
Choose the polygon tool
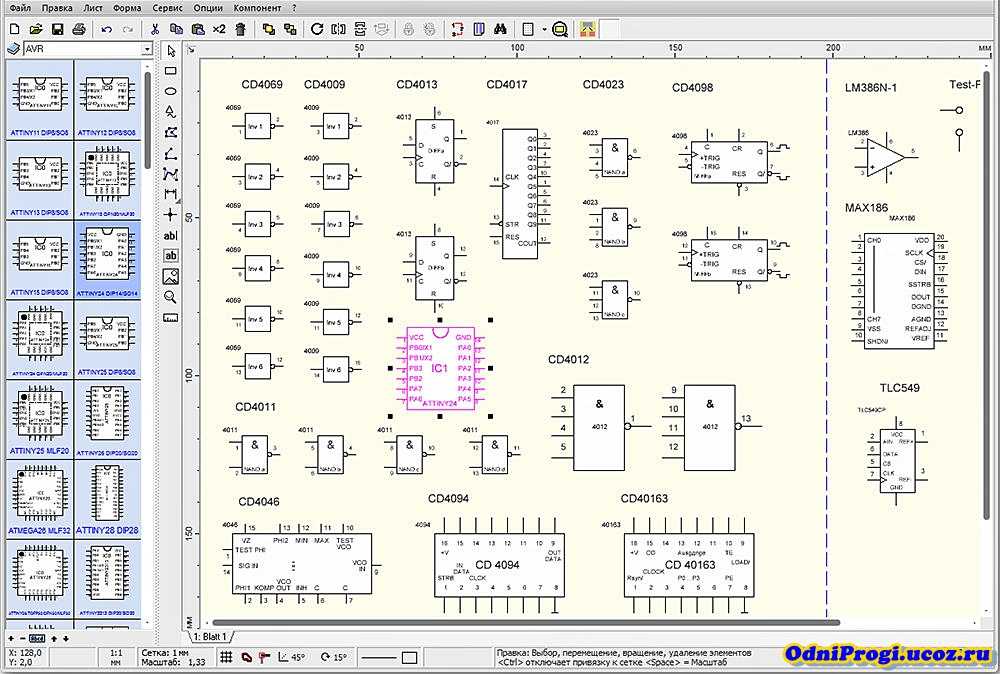point(170,133)
